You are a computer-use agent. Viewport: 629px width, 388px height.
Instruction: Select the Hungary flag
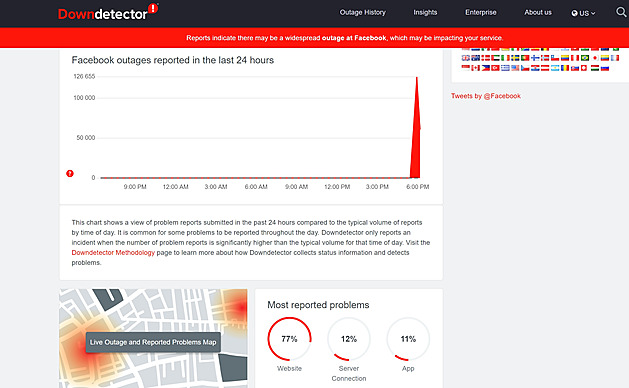pyautogui.click(x=595, y=68)
